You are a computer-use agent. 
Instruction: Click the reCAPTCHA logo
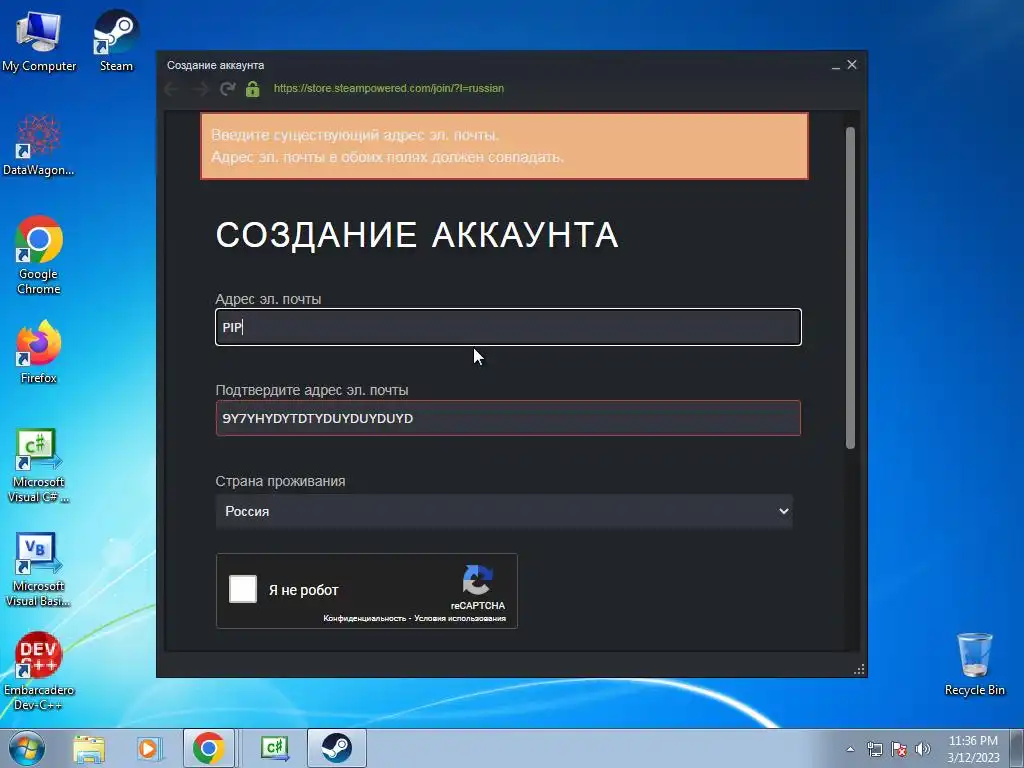477,580
